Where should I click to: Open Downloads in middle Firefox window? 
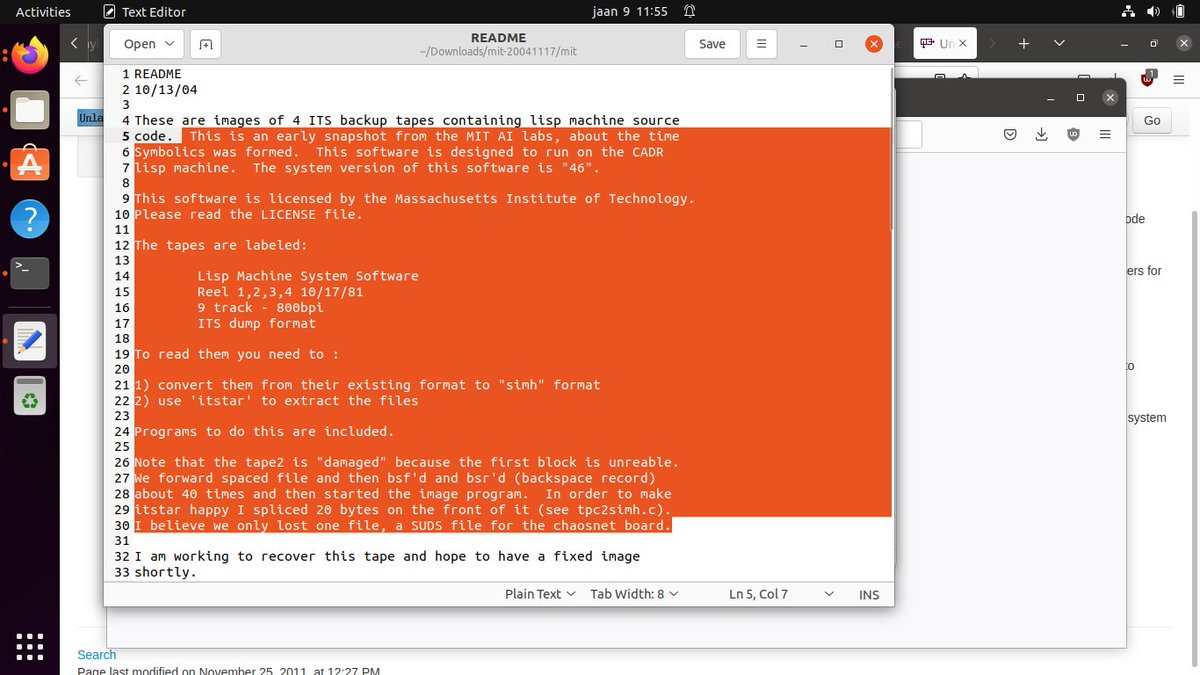(x=1041, y=134)
